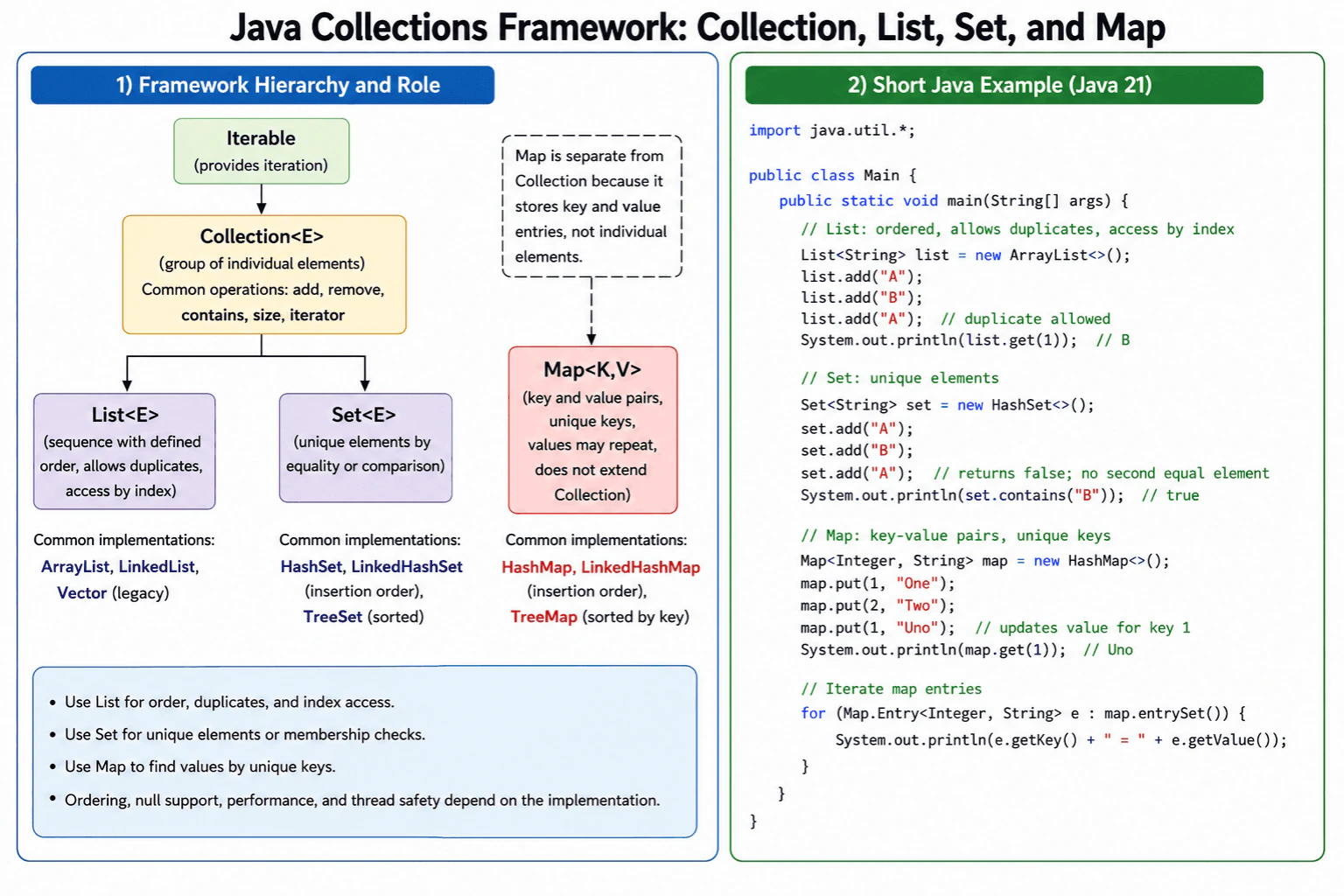Click 'equality or comparison)' in the Set<E> box
Screen dimensions: 1344x896
(366, 465)
